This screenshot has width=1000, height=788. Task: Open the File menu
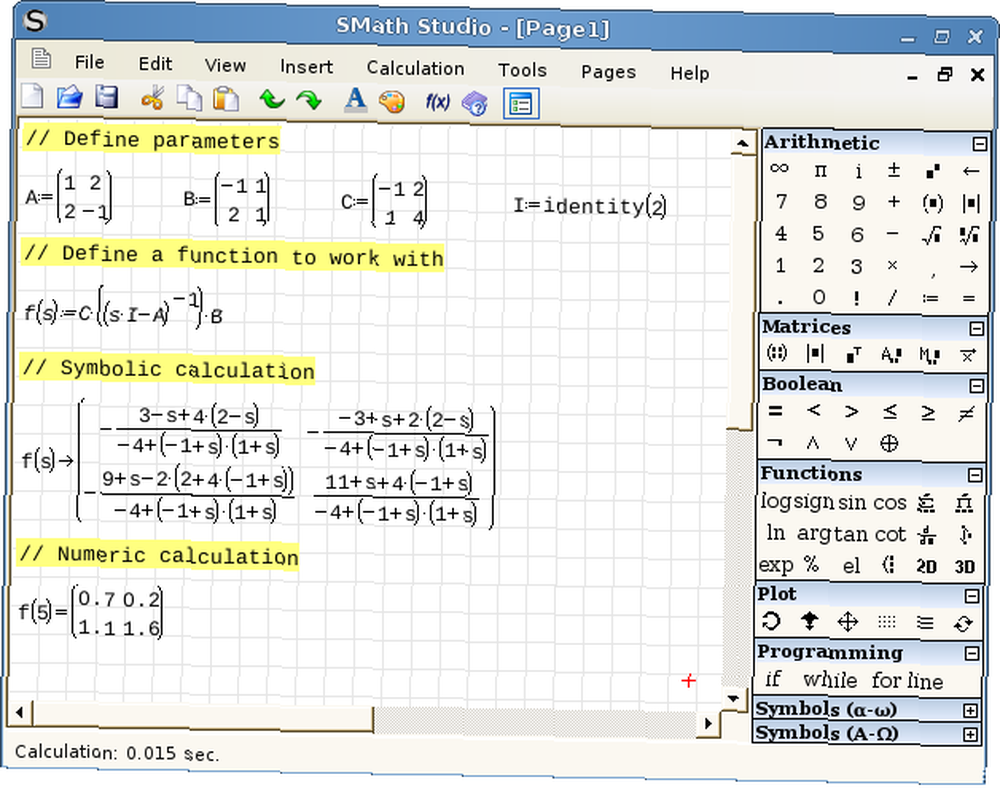tap(89, 62)
